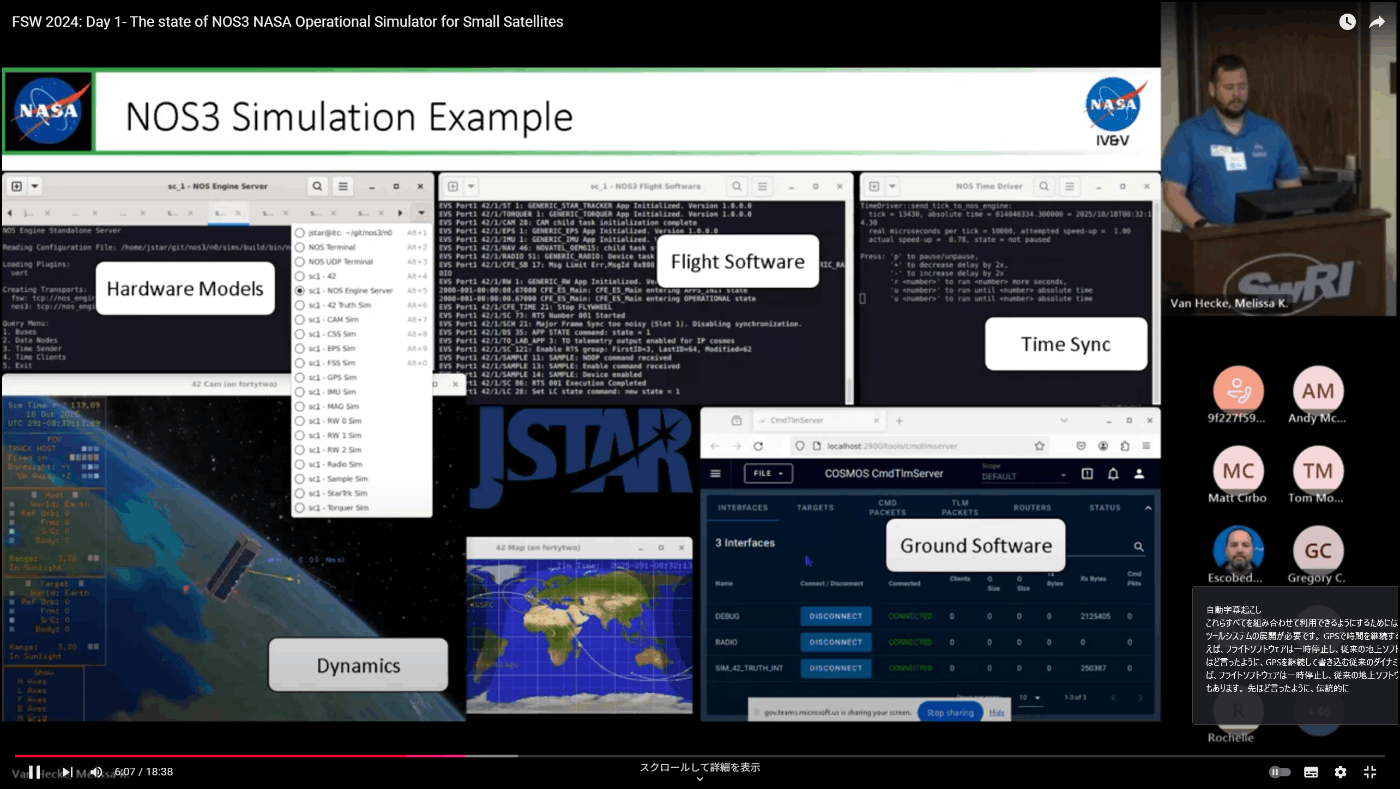Image resolution: width=1400 pixels, height=789 pixels.
Task: Skip to the next video
Action: (x=67, y=772)
